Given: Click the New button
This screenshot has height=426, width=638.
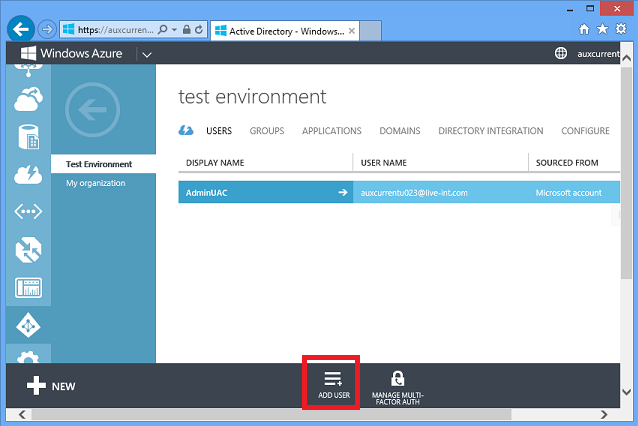Looking at the screenshot, I should [x=51, y=386].
